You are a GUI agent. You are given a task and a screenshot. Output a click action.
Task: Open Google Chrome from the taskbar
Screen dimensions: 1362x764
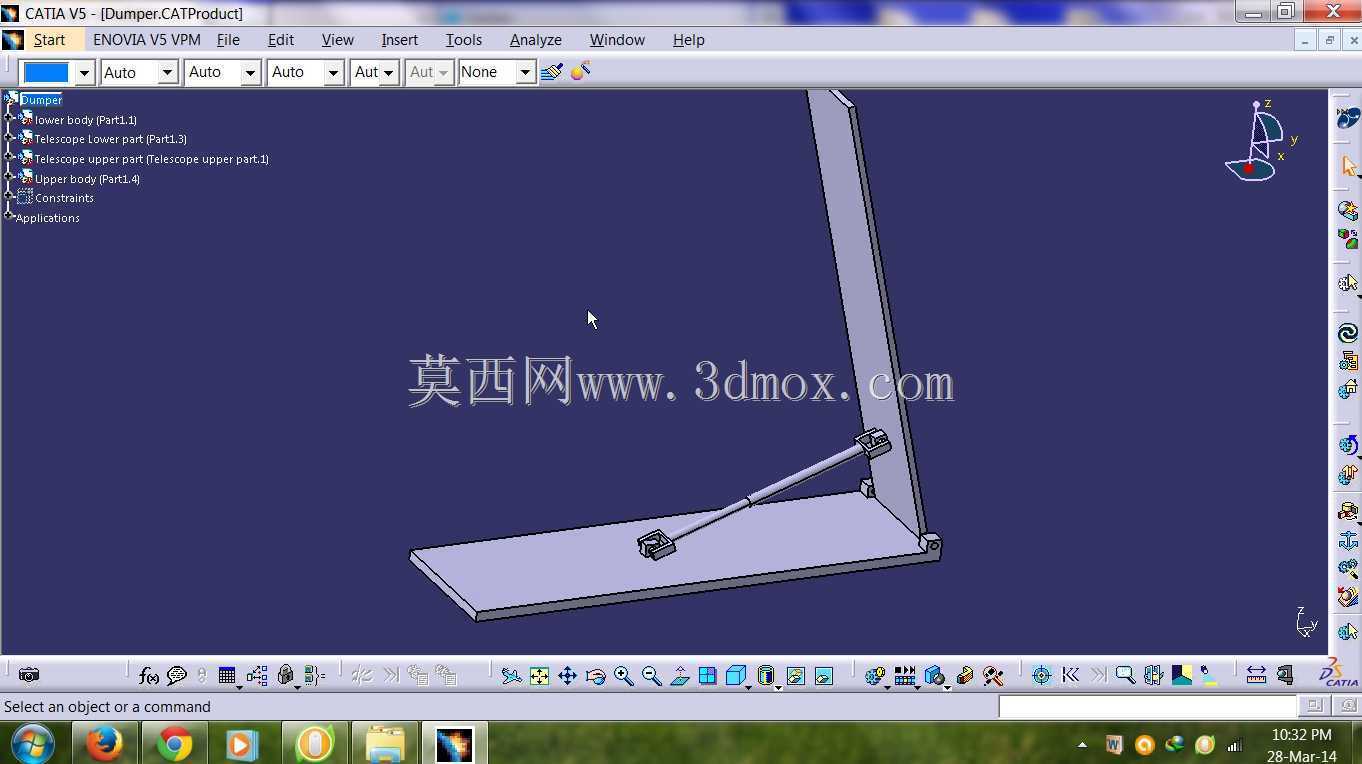[x=174, y=744]
